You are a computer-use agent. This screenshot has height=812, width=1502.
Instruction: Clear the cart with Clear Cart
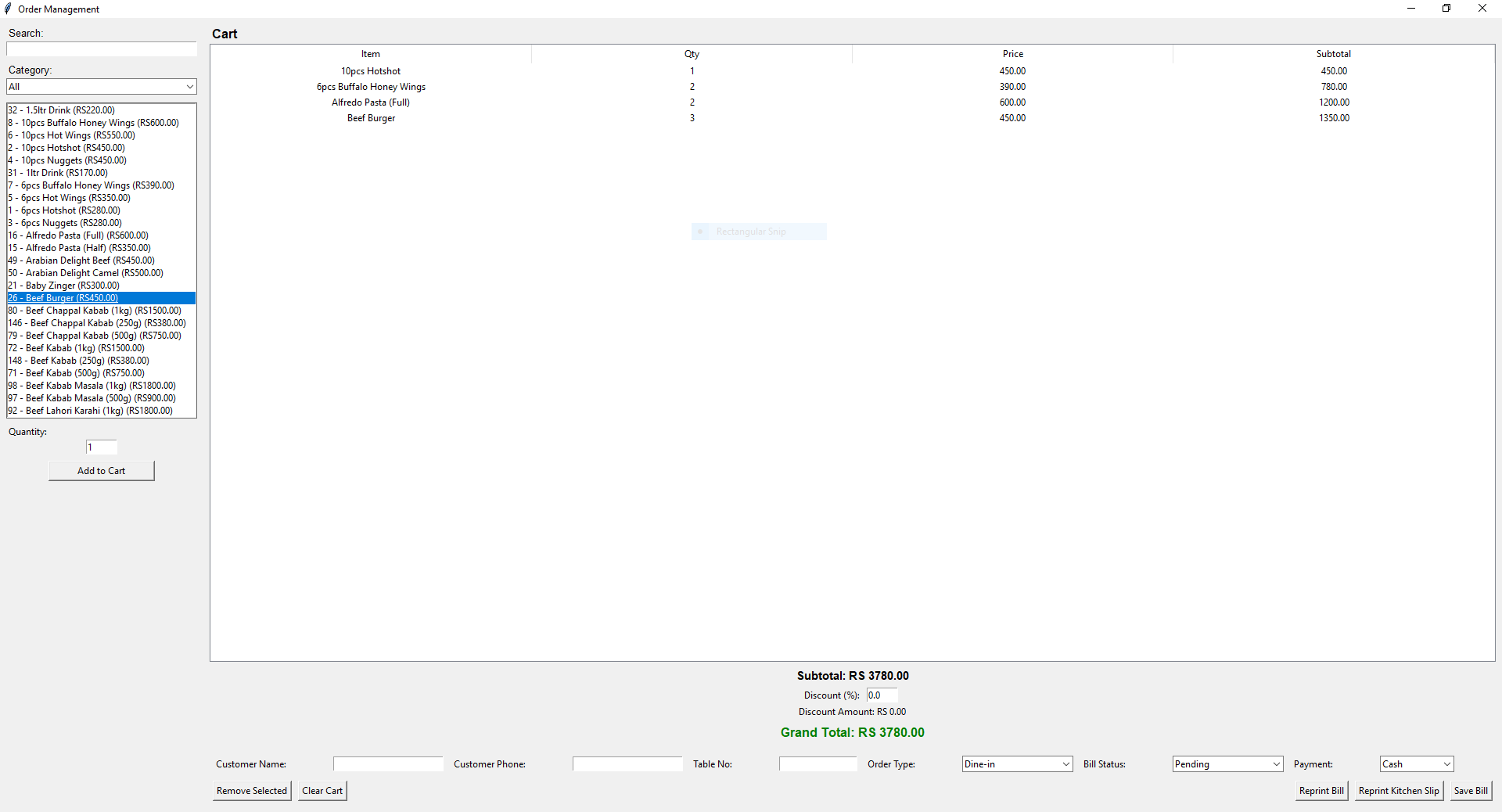tap(322, 791)
